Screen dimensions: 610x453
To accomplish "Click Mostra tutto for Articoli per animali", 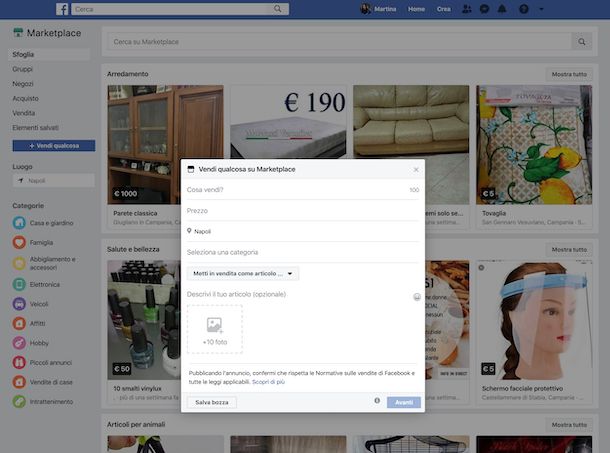I will pos(569,425).
